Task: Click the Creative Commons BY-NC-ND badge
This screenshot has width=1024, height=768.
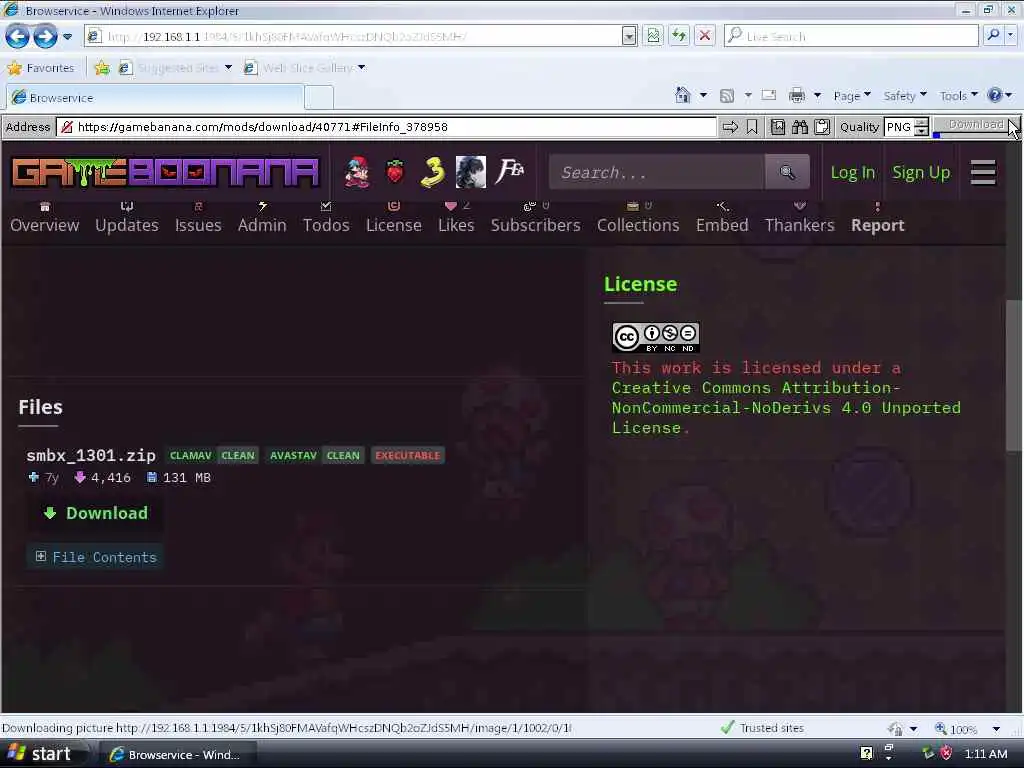Action: [656, 338]
